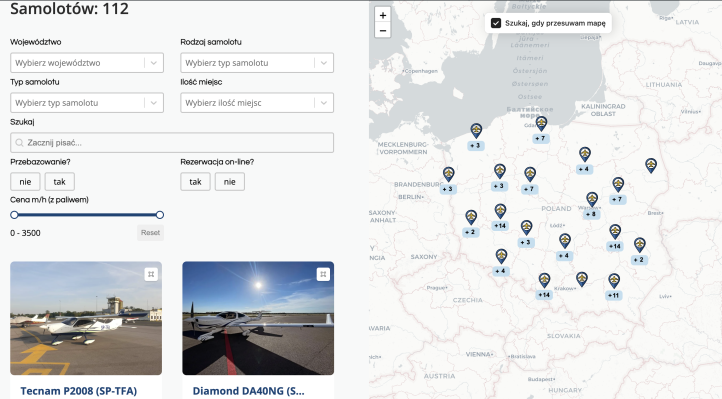Viewport: 722px width, 399px height.
Task: Open the Typ samolotu dropdown
Action: 87,103
